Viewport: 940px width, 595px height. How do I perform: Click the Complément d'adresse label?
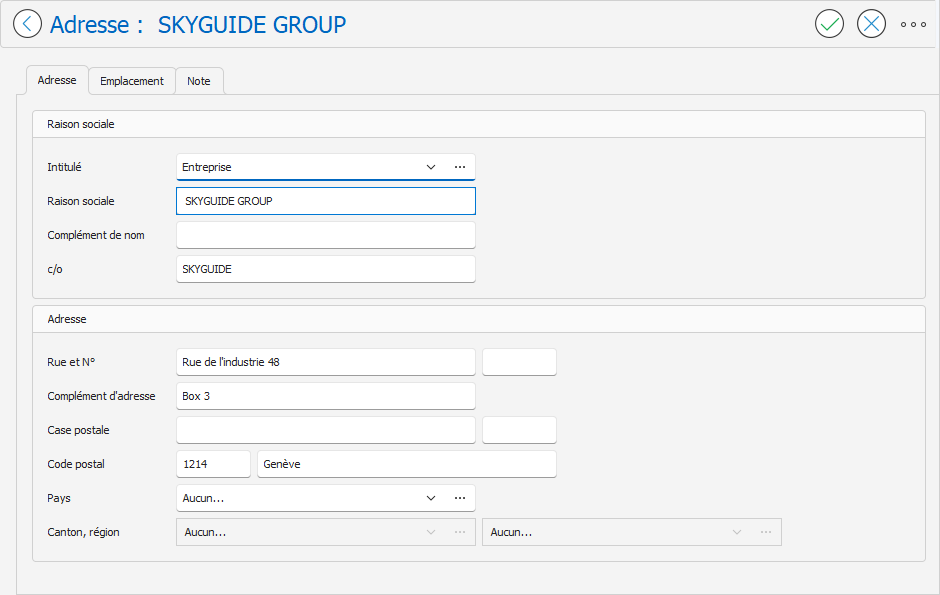(x=101, y=396)
